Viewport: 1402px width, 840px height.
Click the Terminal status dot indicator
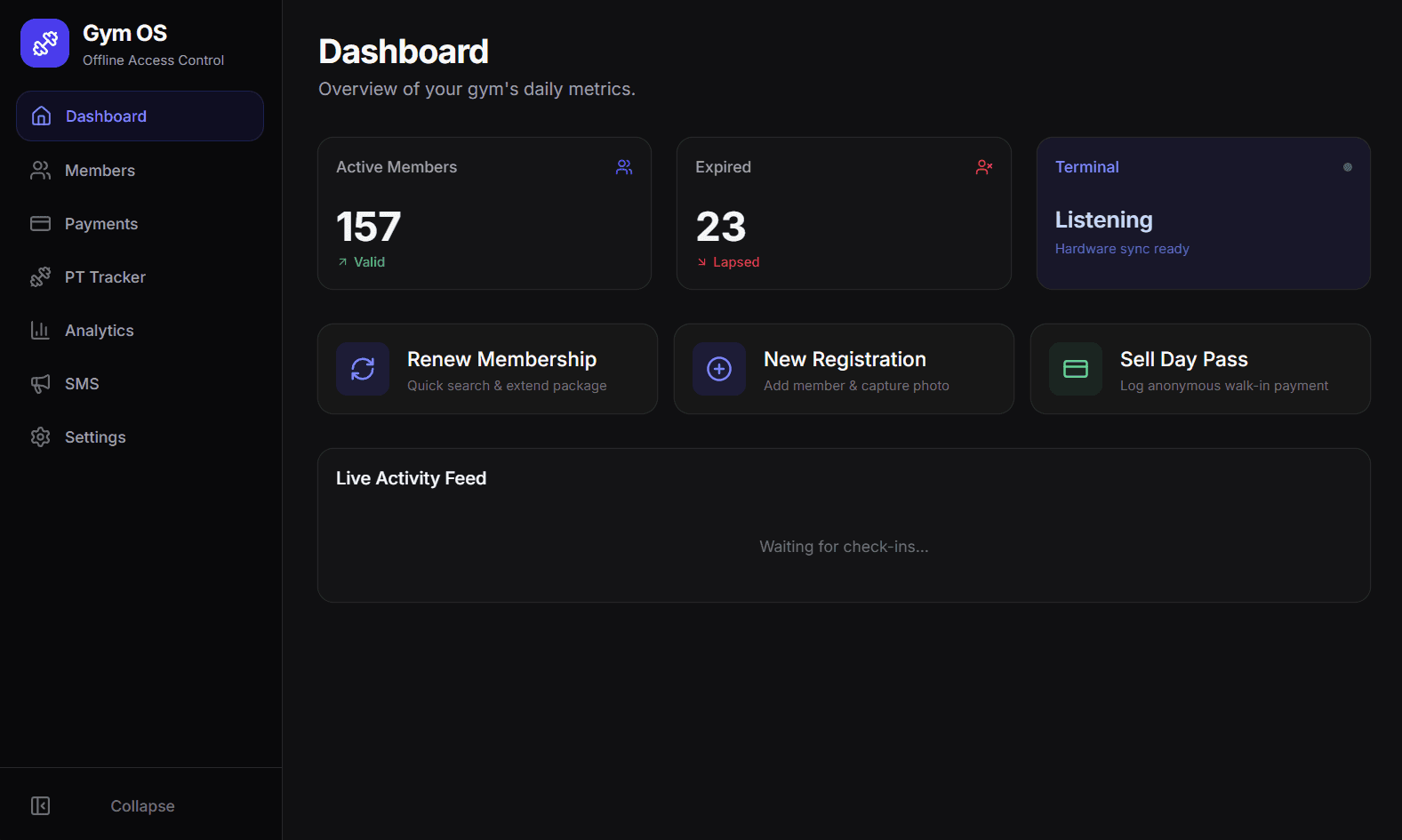(x=1348, y=167)
